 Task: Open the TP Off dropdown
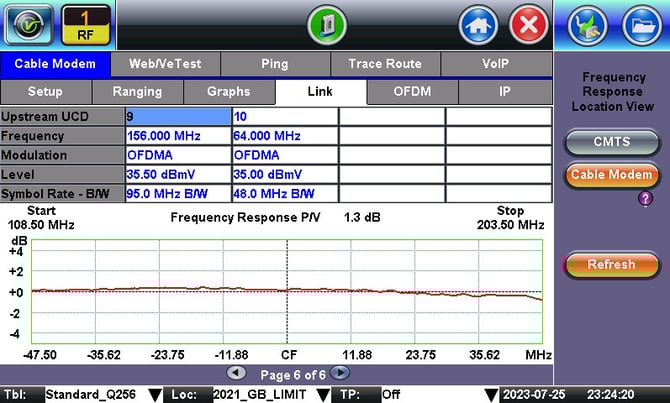coord(490,395)
